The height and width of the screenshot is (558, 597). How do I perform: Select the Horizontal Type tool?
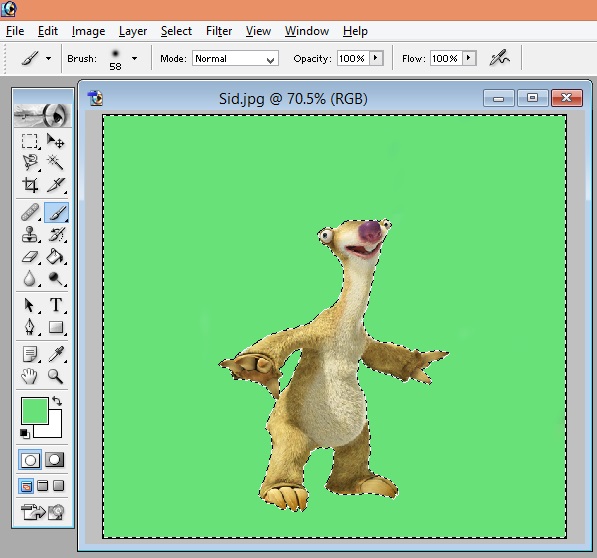pyautogui.click(x=56, y=305)
